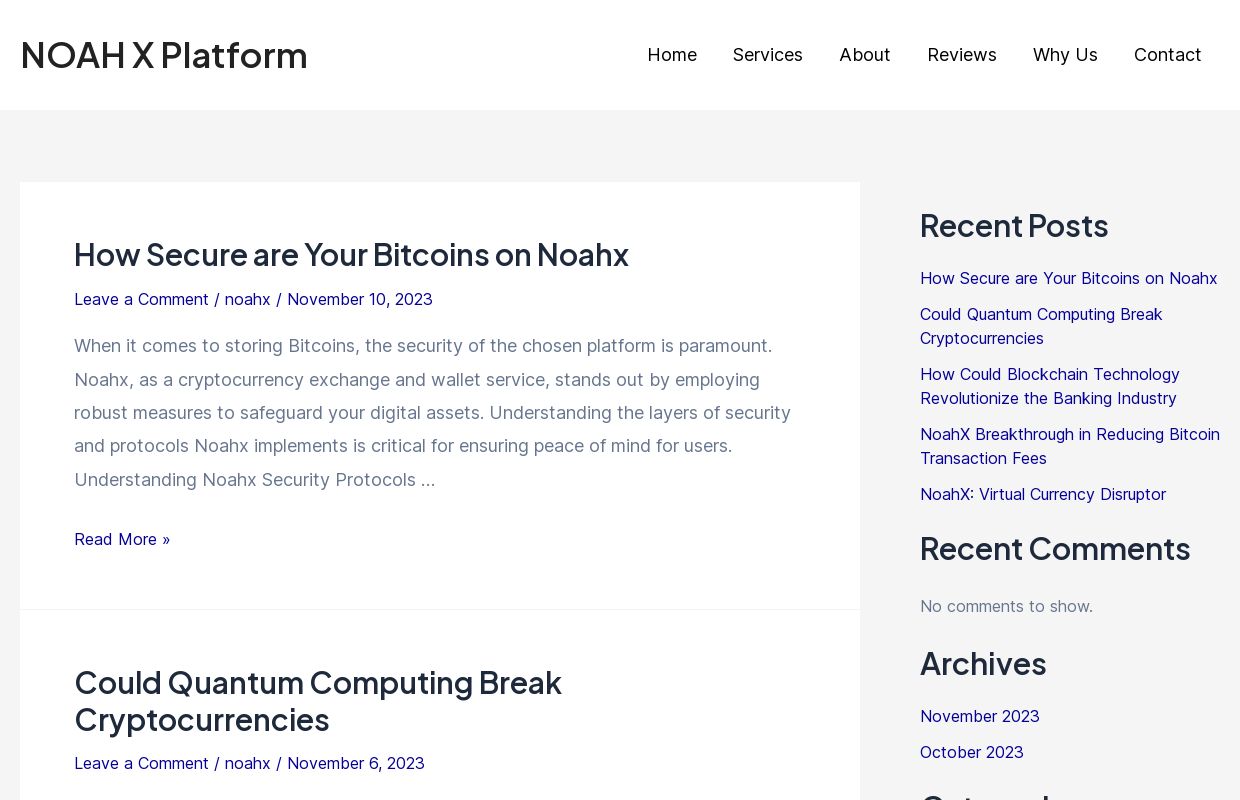
Task: Visit the Reviews section
Action: coord(961,55)
